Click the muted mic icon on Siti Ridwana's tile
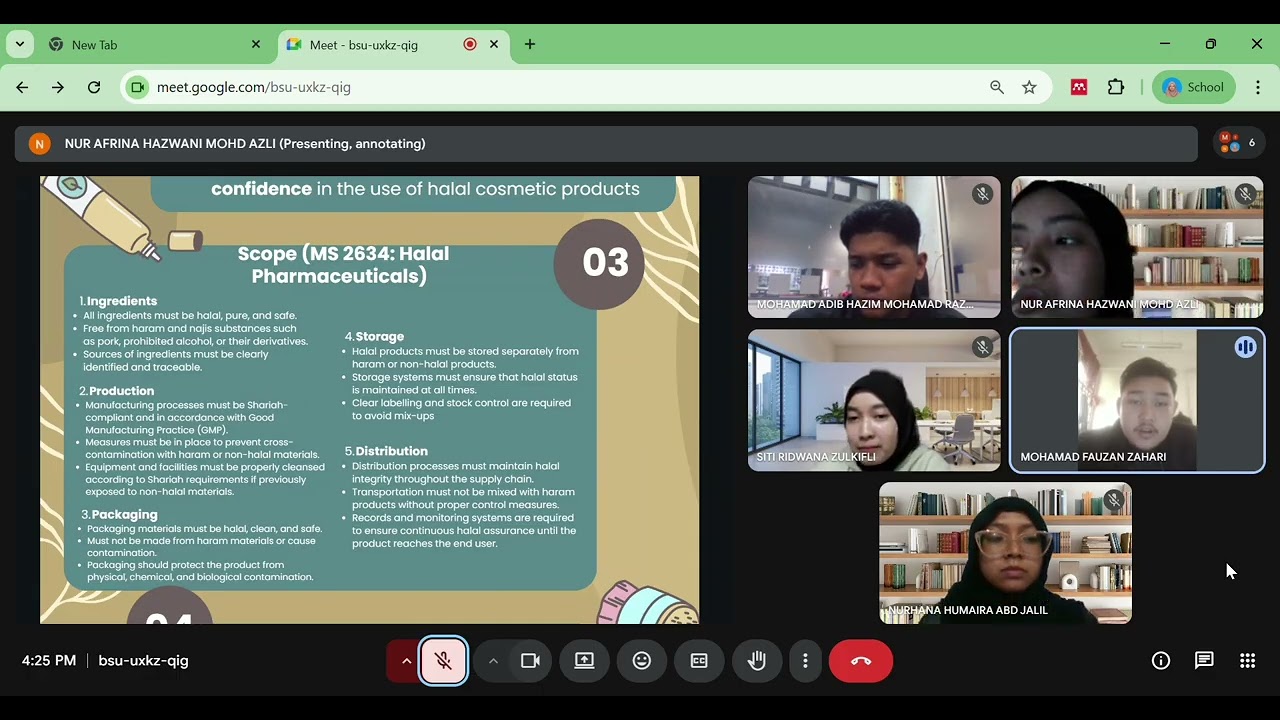1280x720 pixels. pyautogui.click(x=982, y=347)
